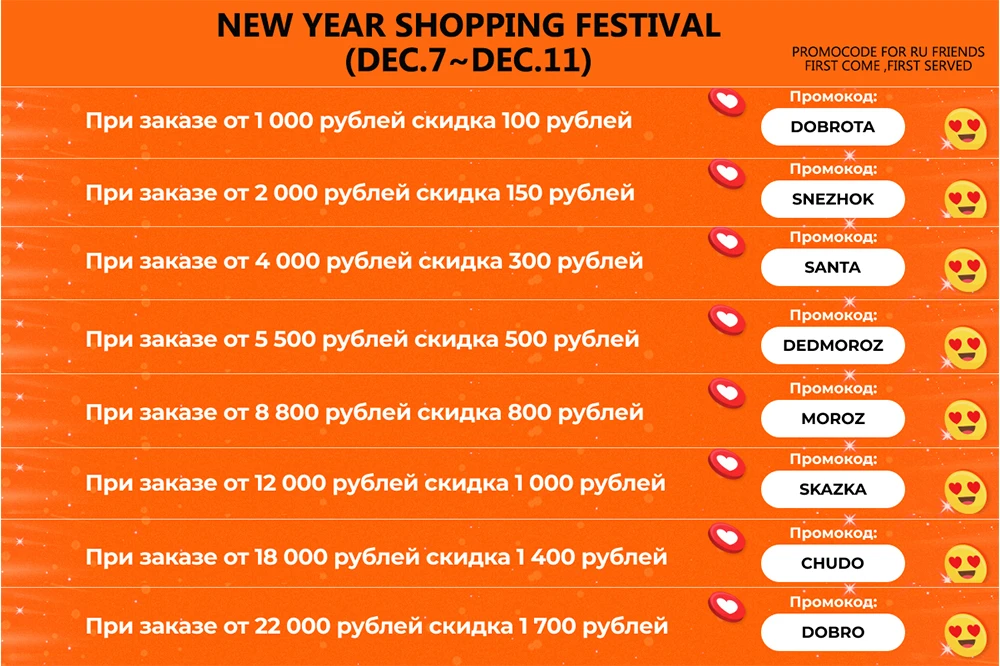Pick the CHUDO promocode button
1000x666 pixels.
click(x=832, y=563)
